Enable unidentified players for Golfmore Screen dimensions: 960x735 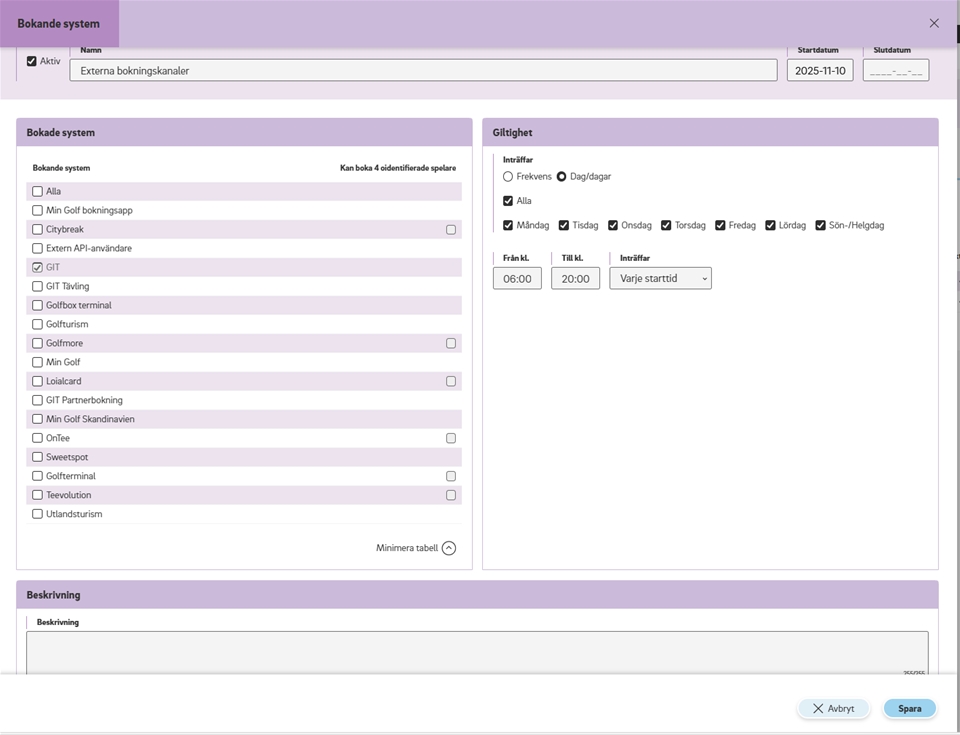(x=451, y=343)
